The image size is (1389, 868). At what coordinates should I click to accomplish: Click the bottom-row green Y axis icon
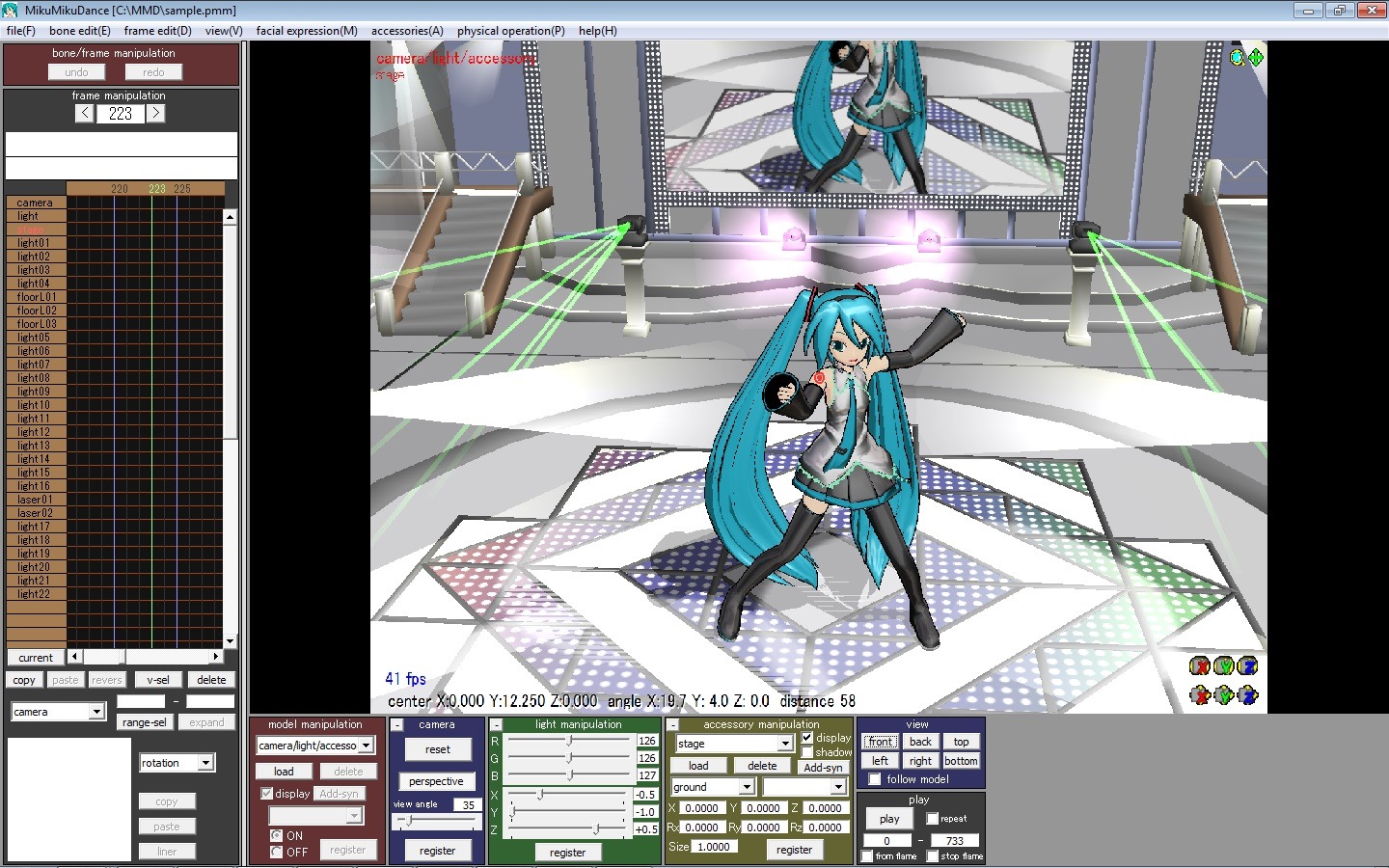(x=1224, y=694)
